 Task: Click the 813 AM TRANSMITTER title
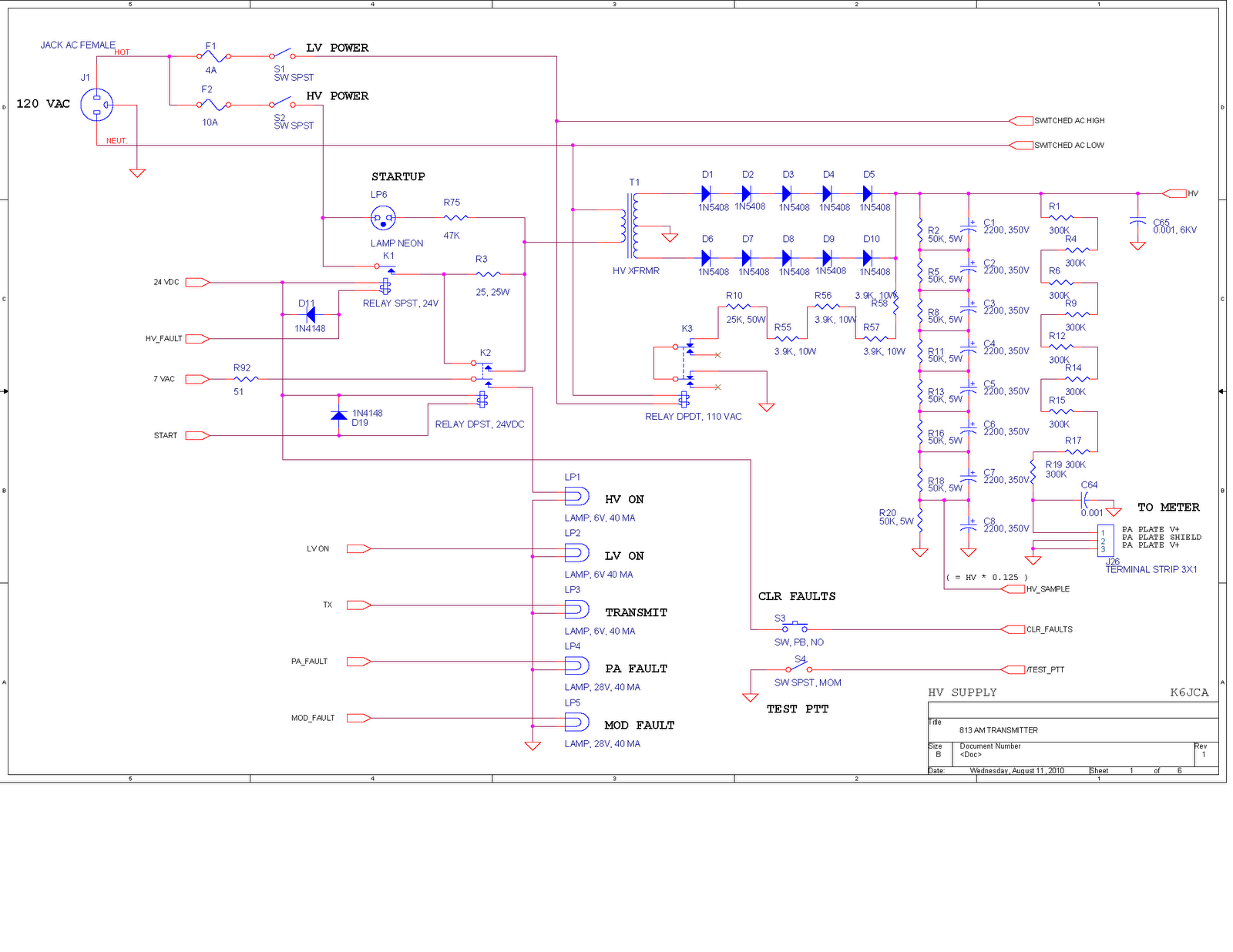pyautogui.click(x=999, y=730)
